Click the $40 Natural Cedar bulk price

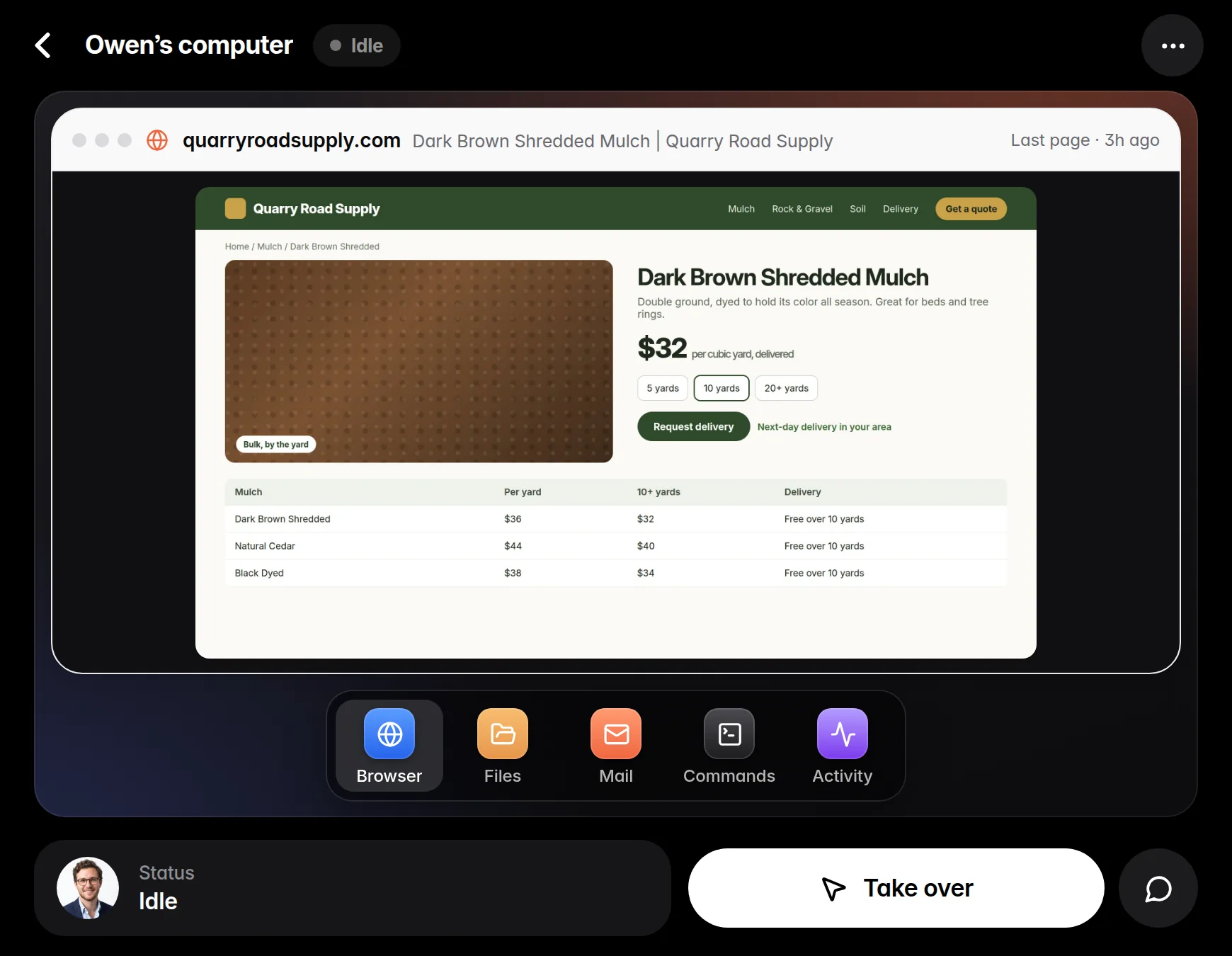[x=646, y=546]
